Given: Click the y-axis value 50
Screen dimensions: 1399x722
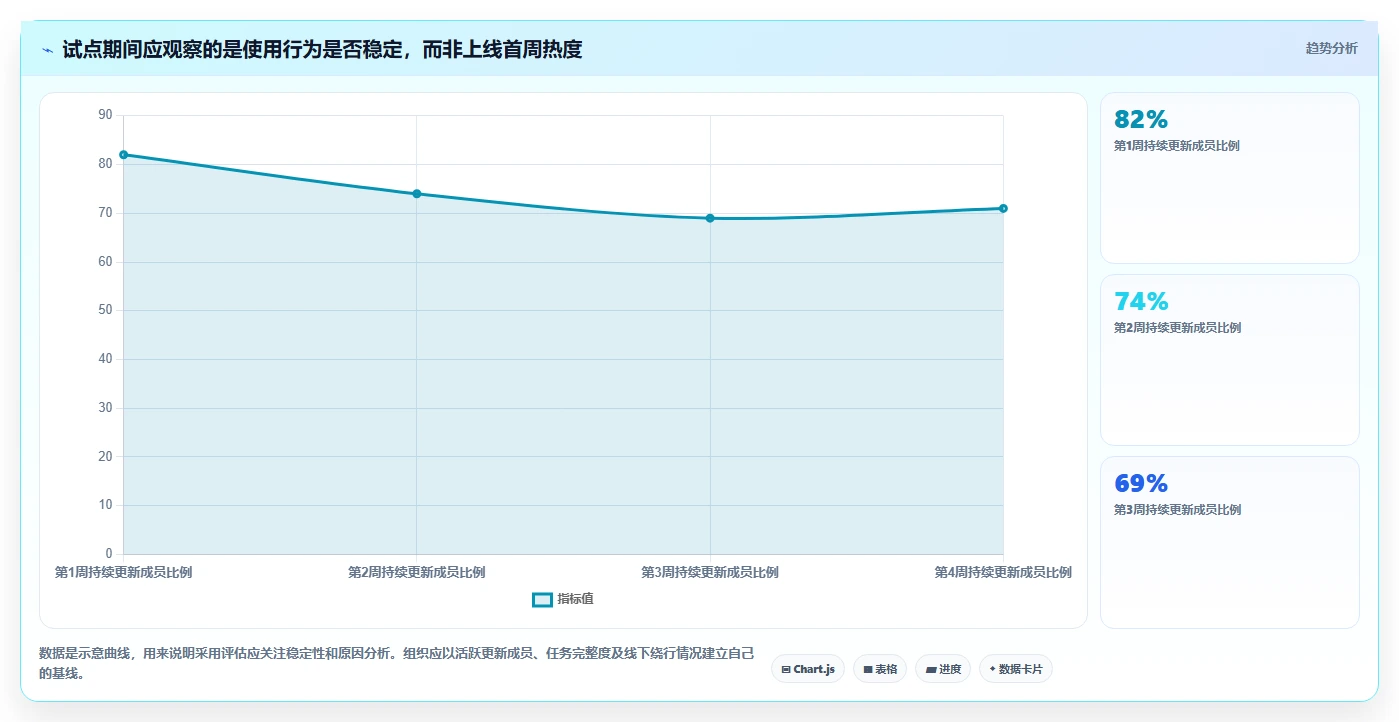Looking at the screenshot, I should point(106,310).
